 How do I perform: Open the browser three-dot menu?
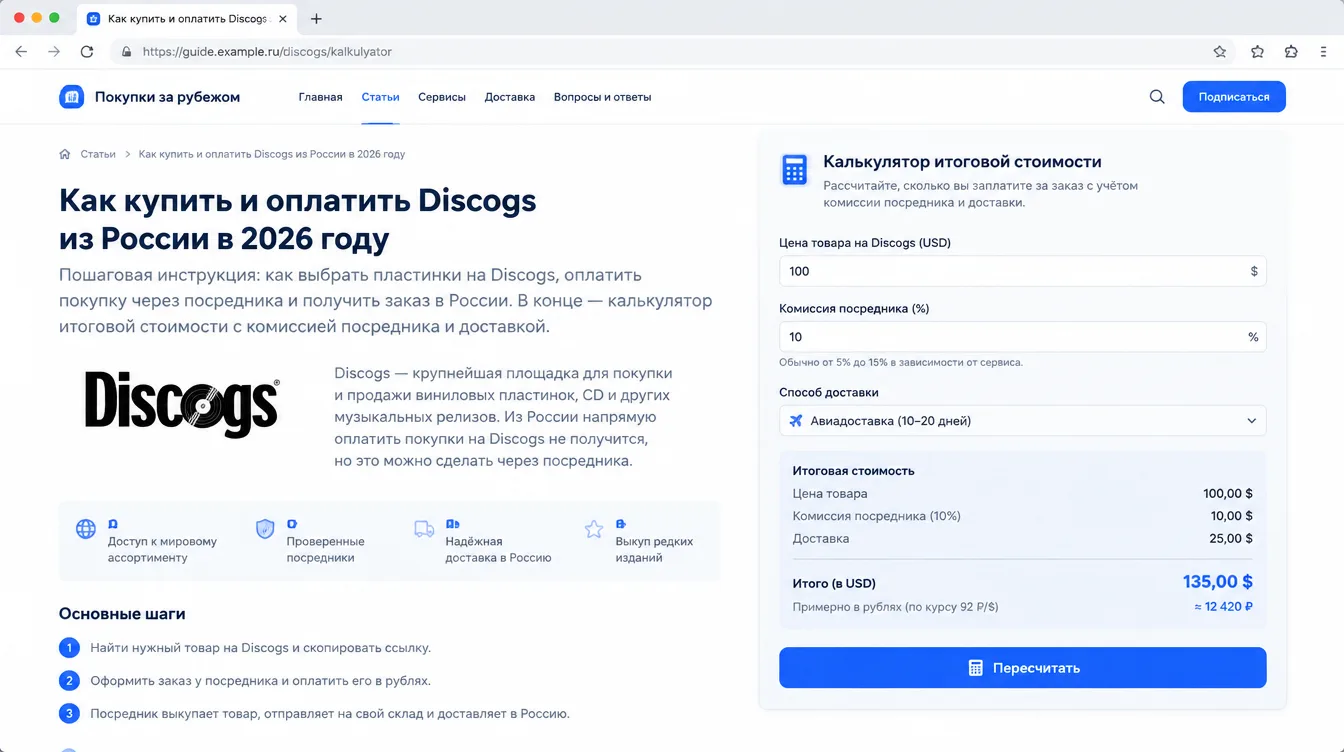pyautogui.click(x=1323, y=52)
